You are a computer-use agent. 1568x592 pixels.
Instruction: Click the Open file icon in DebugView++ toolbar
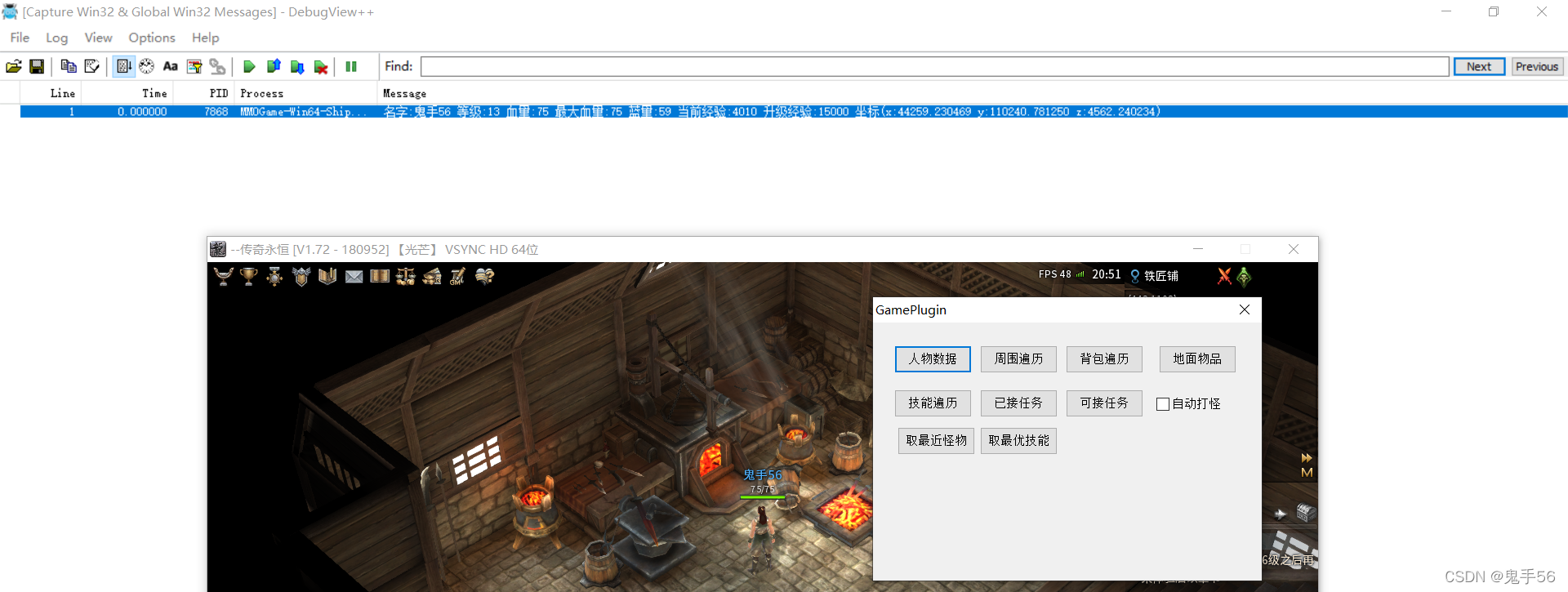[x=14, y=67]
